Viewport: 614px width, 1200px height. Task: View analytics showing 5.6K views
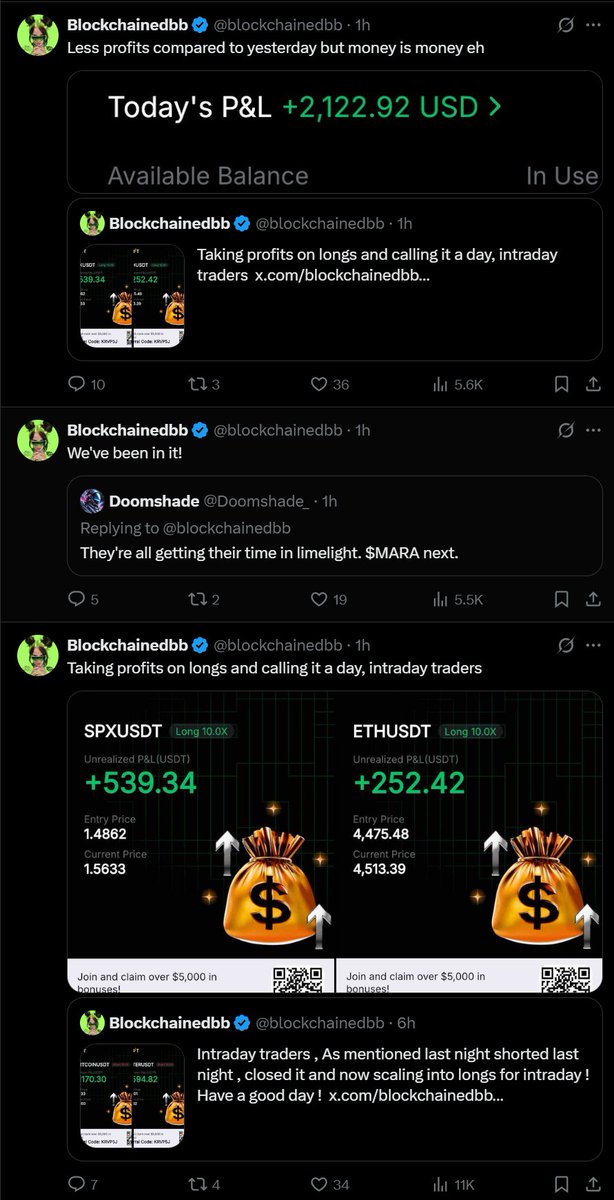442,384
